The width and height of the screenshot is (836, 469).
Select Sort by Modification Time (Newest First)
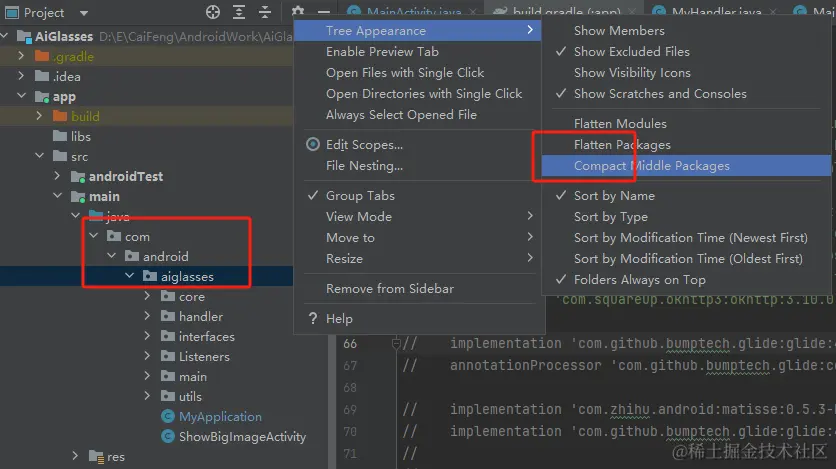point(690,238)
